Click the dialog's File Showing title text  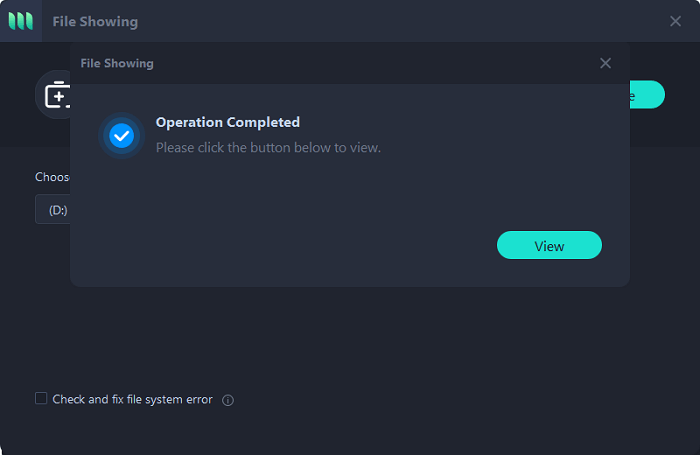click(x=117, y=63)
